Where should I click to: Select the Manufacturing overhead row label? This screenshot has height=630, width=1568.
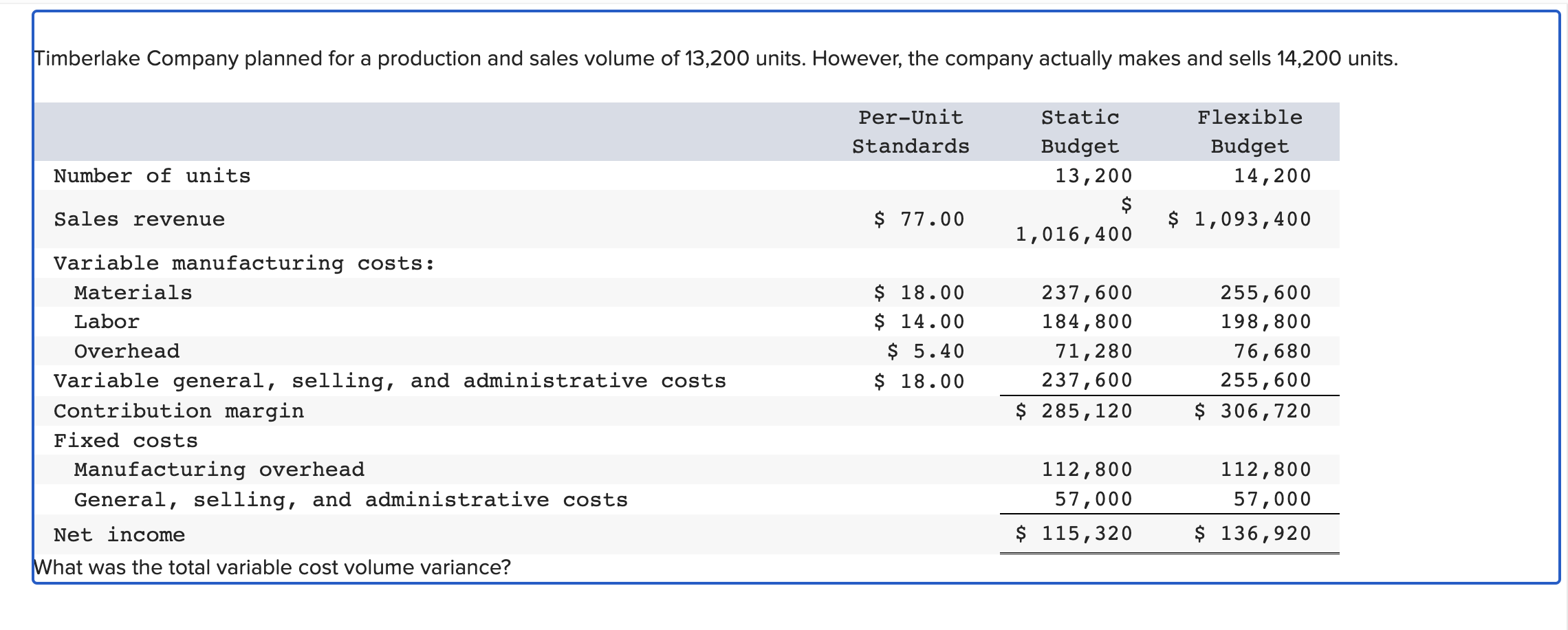pyautogui.click(x=219, y=470)
